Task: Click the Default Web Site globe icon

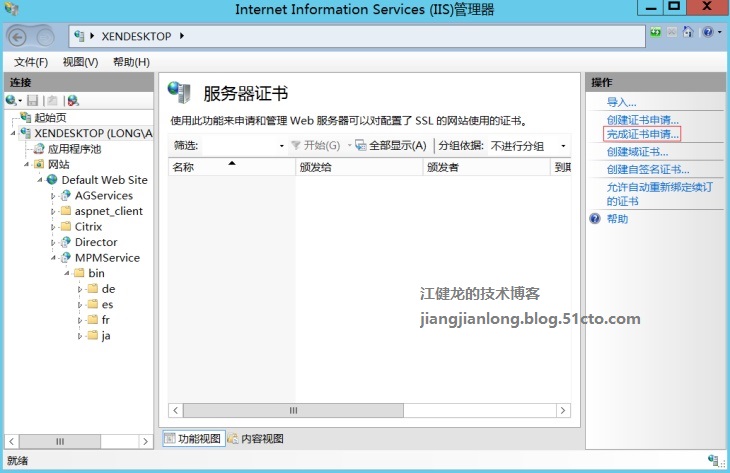Action: (52, 180)
